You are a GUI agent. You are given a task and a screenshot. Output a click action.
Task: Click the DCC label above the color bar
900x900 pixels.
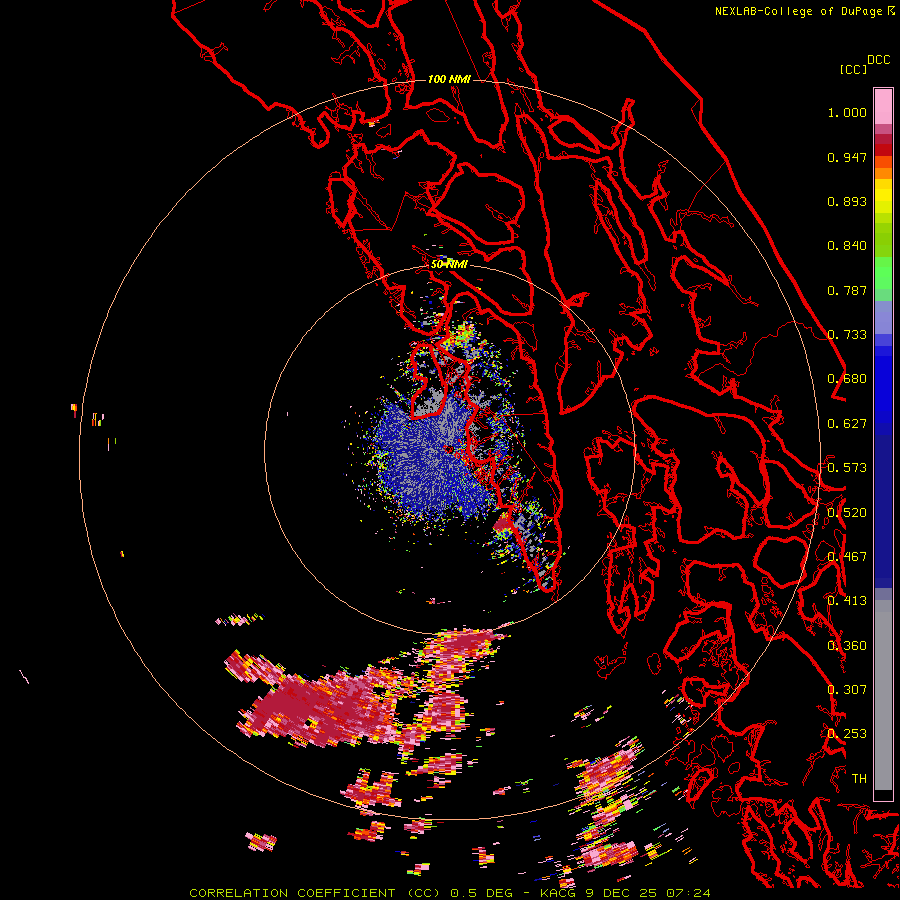(878, 60)
